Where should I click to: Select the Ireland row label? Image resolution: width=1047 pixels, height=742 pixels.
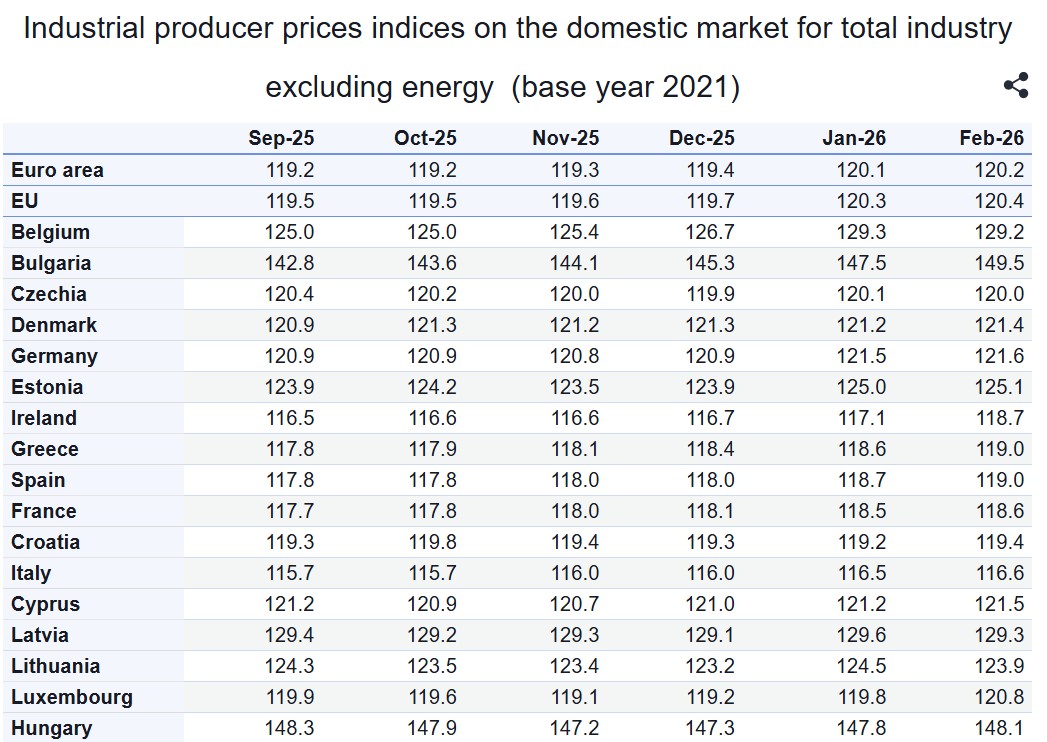[44, 418]
